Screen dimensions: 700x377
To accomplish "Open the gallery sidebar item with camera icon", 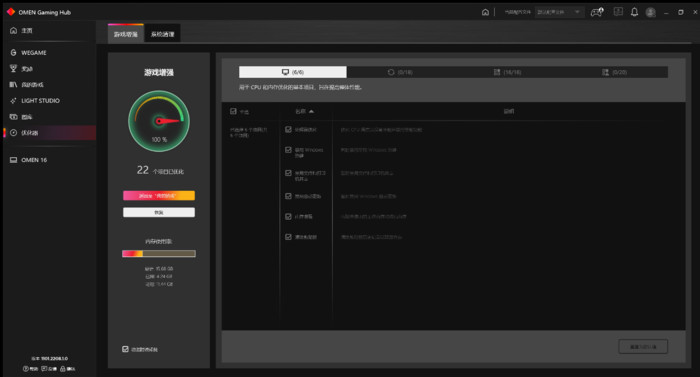I will click(21, 117).
